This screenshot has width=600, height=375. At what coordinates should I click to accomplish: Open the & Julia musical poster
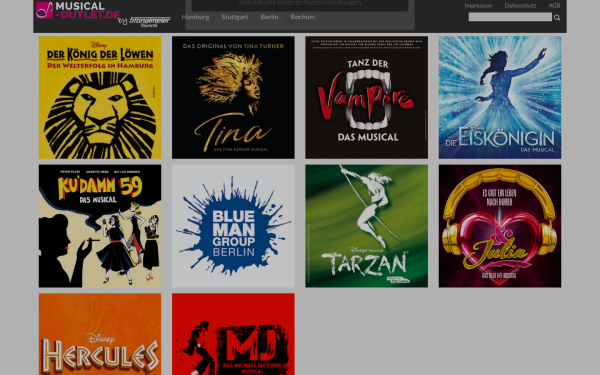(500, 226)
